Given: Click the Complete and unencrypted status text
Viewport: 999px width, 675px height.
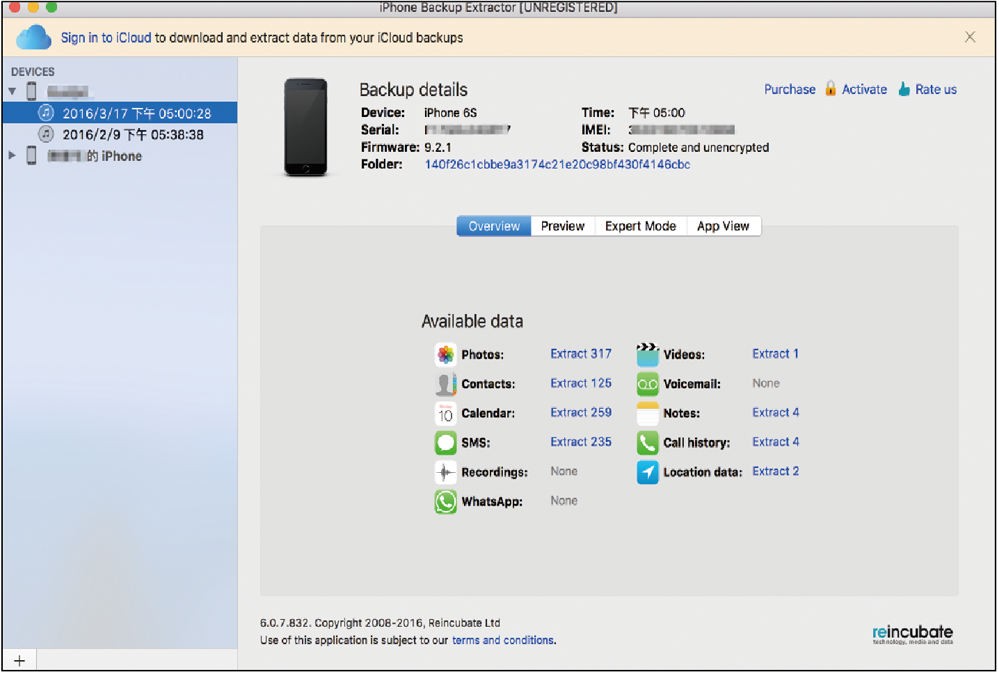Looking at the screenshot, I should coord(698,147).
